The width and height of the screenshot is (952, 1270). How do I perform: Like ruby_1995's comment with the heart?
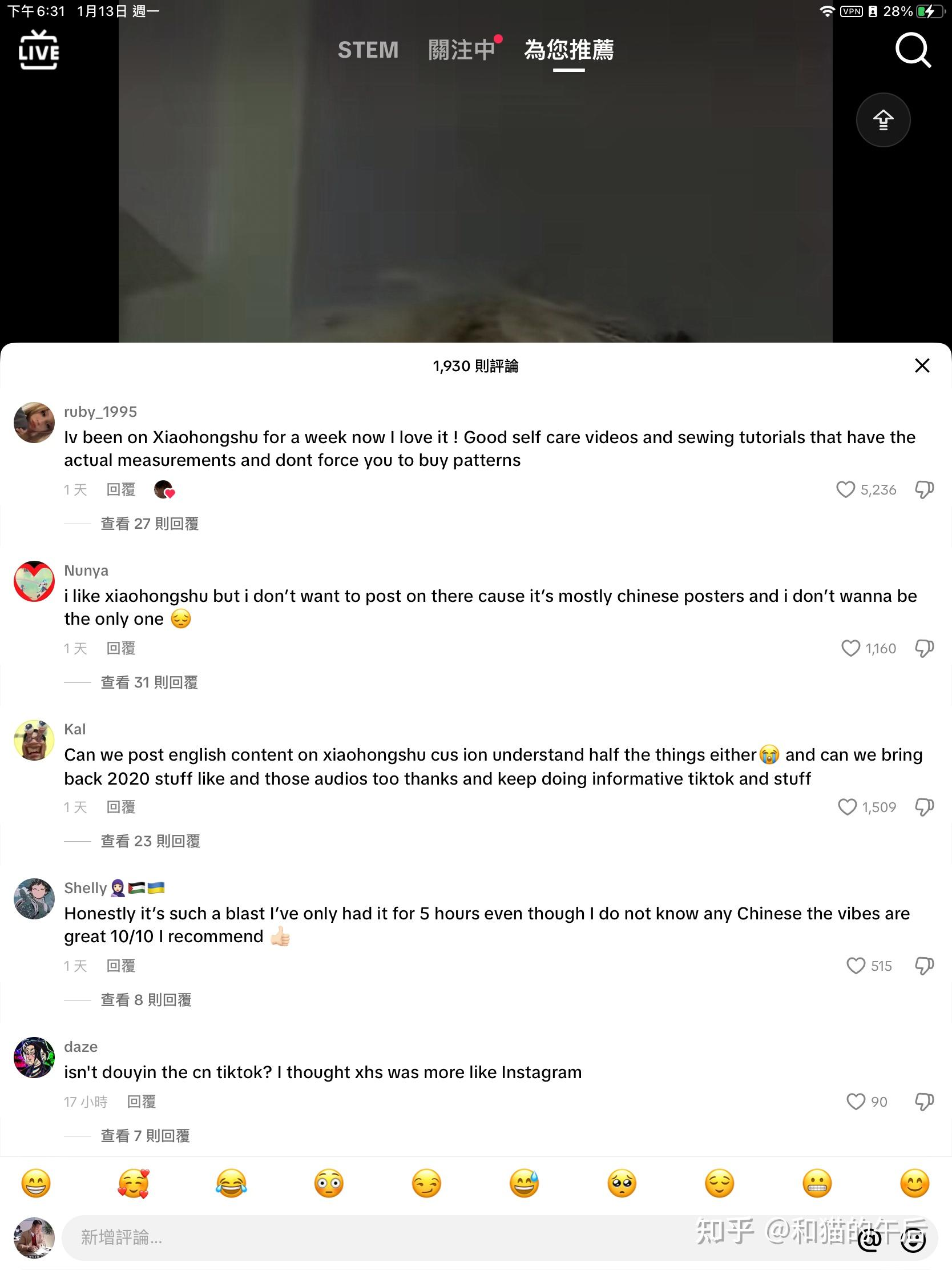(845, 489)
